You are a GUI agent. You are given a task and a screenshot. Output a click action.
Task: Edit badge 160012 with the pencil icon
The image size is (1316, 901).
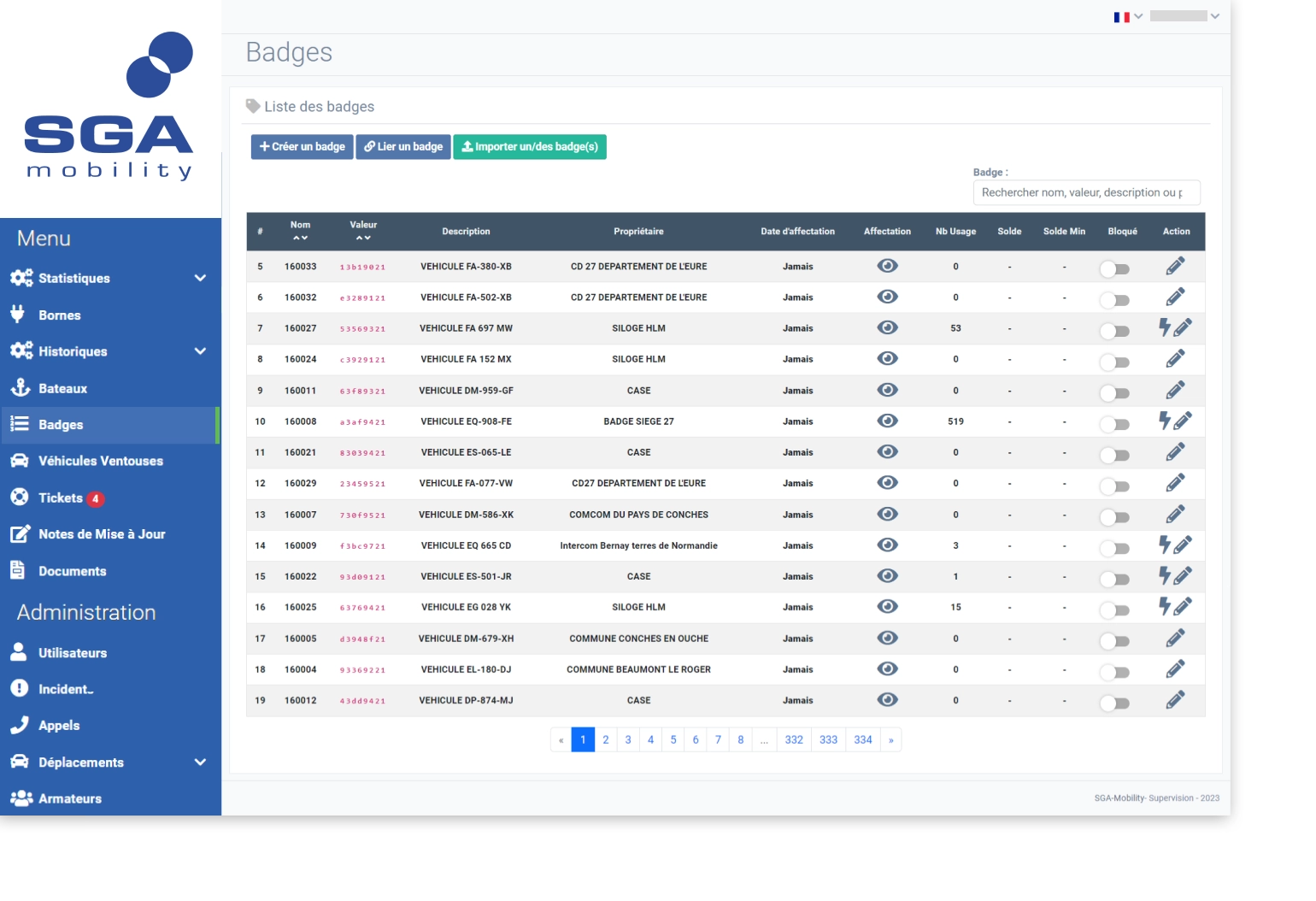tap(1175, 700)
